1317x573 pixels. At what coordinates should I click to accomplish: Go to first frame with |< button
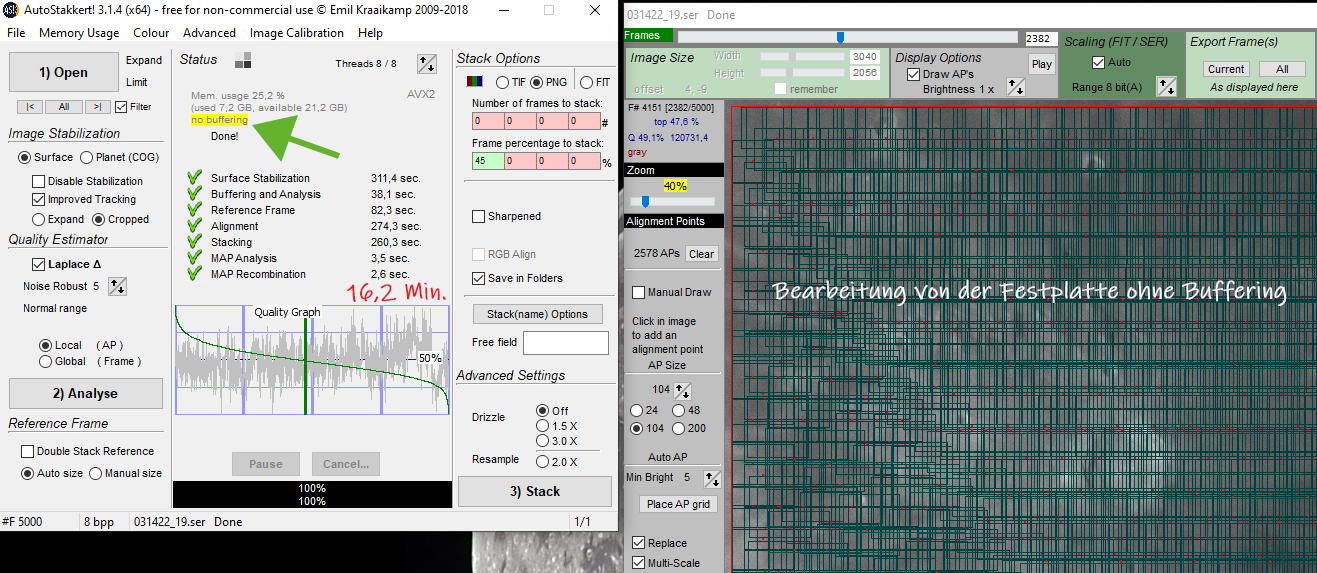pos(29,106)
